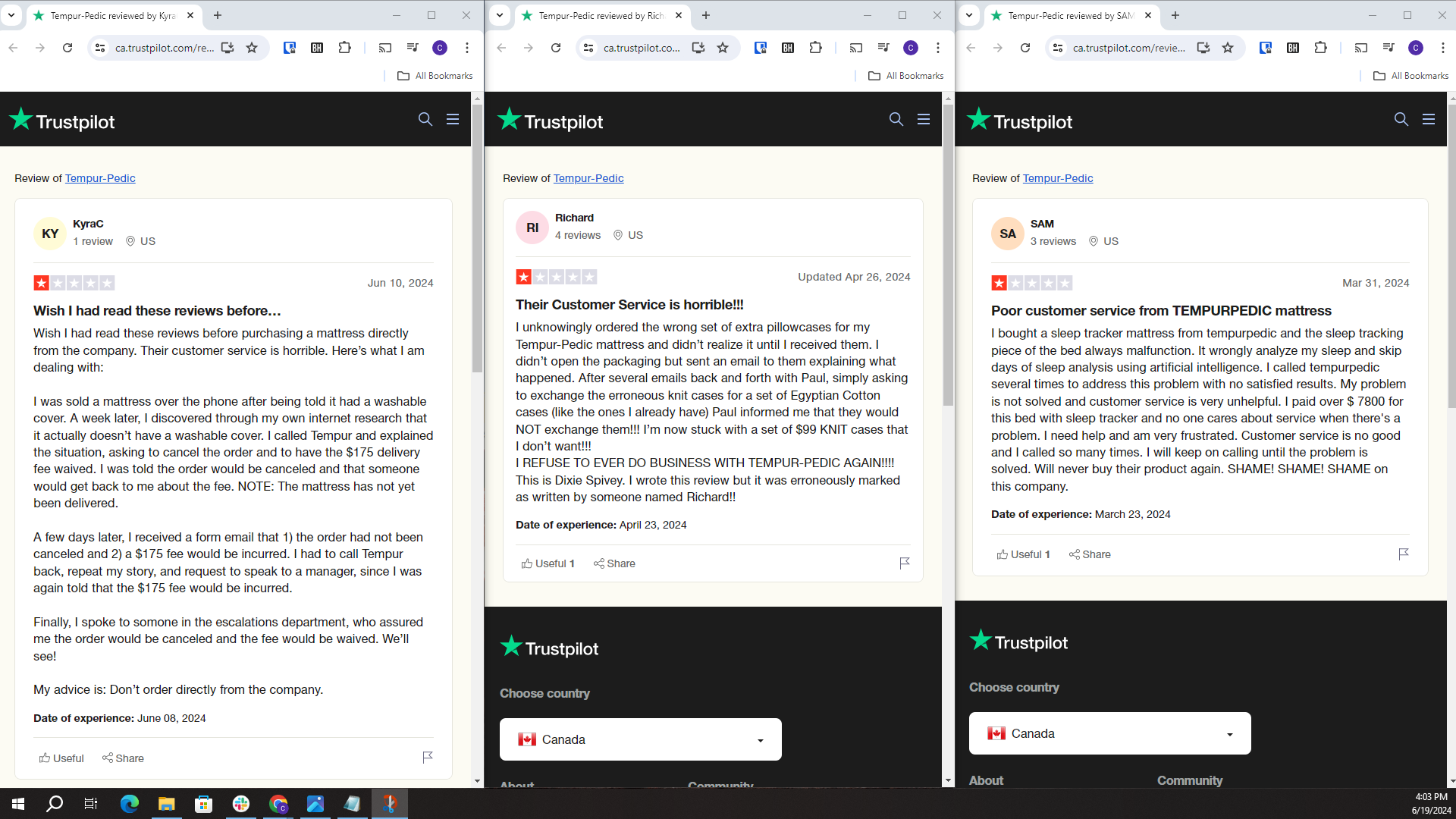Click the Trustpilot logo in the middle window header

(550, 120)
